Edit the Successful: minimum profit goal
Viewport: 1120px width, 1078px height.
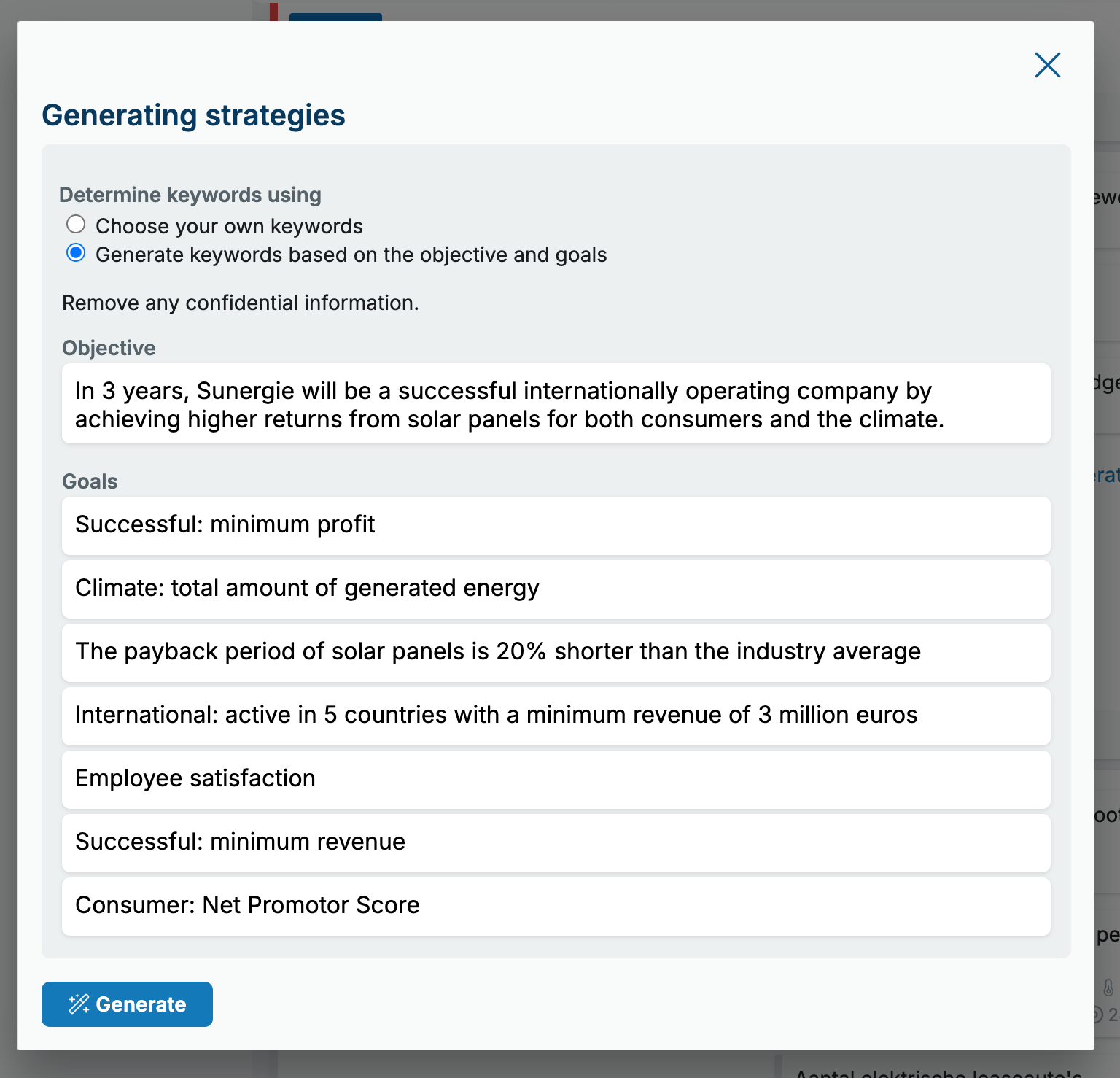[x=556, y=525]
